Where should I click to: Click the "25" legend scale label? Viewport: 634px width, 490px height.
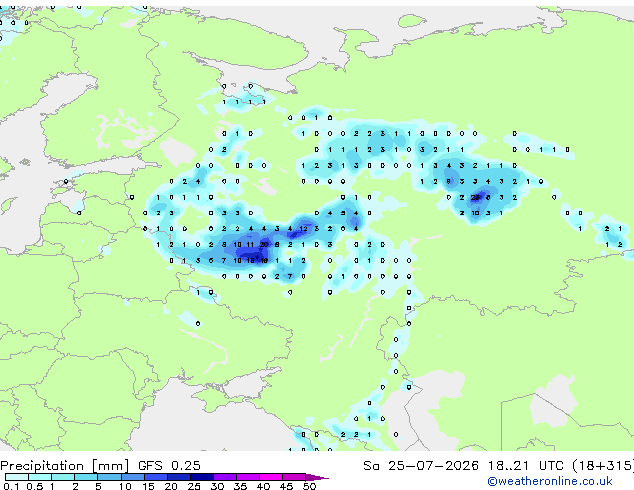194,486
